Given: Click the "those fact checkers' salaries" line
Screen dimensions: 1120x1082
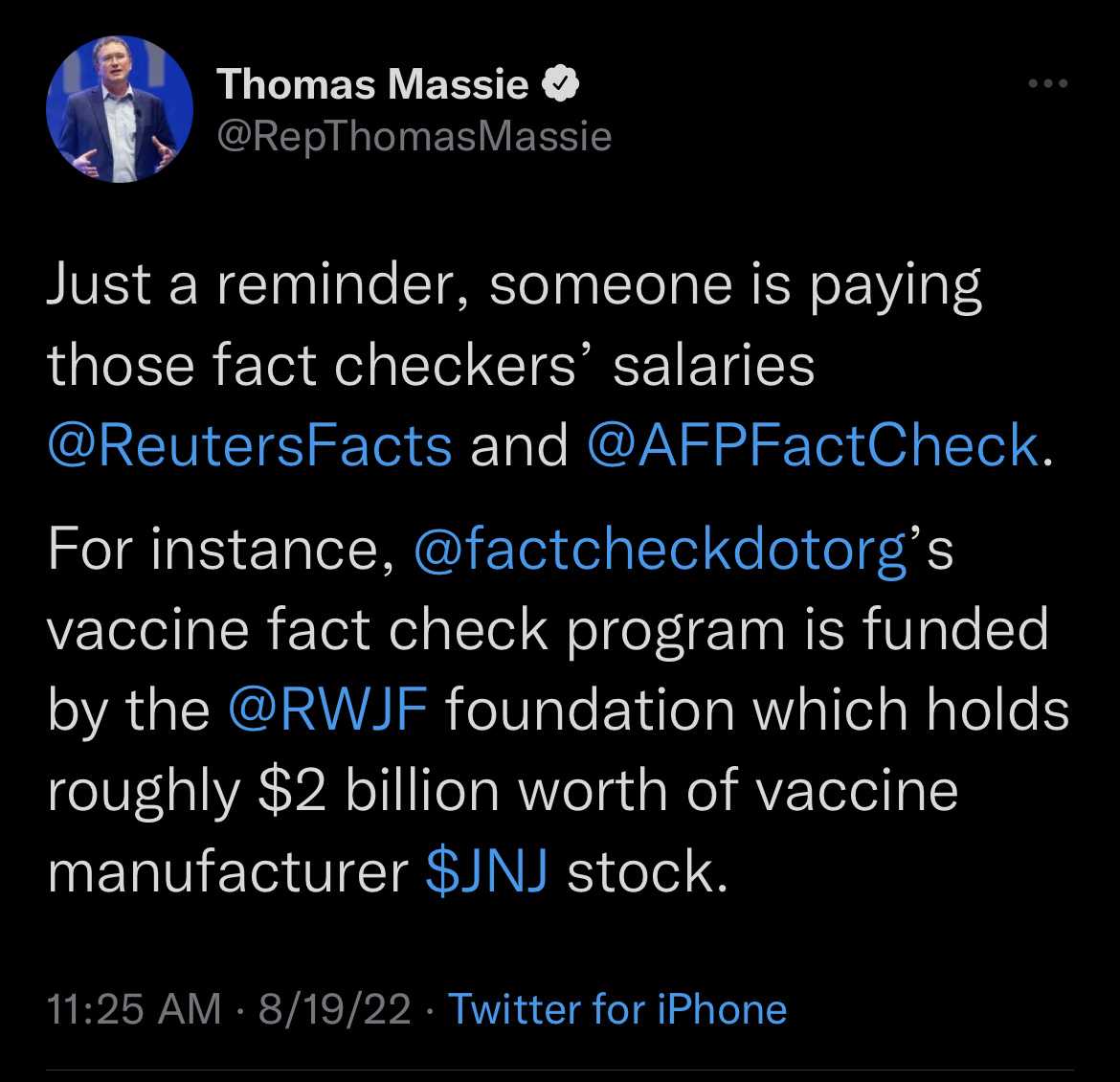Looking at the screenshot, I should (x=431, y=366).
